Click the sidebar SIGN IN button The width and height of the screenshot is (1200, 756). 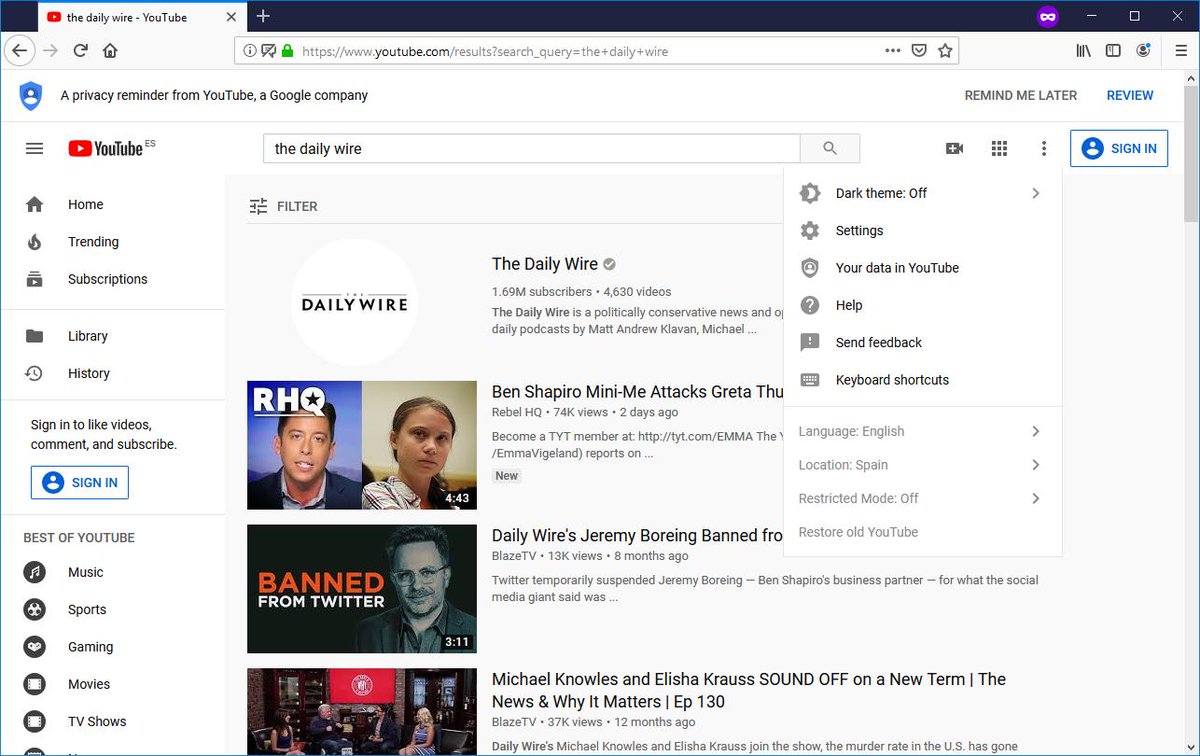click(x=80, y=482)
